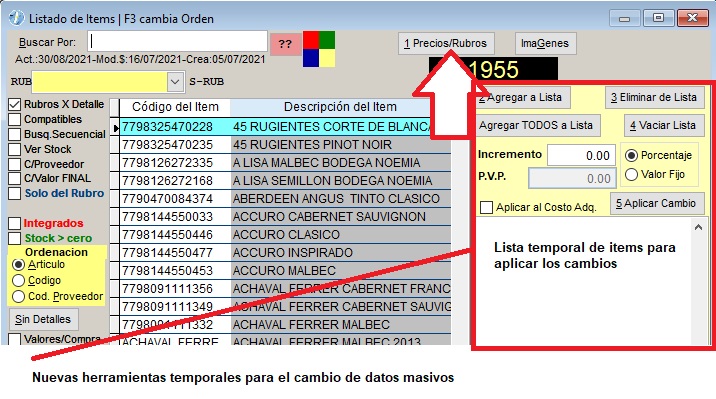Viewport: 716px width, 399px height.
Task: Click the yellow color square
Action: (x=327, y=58)
